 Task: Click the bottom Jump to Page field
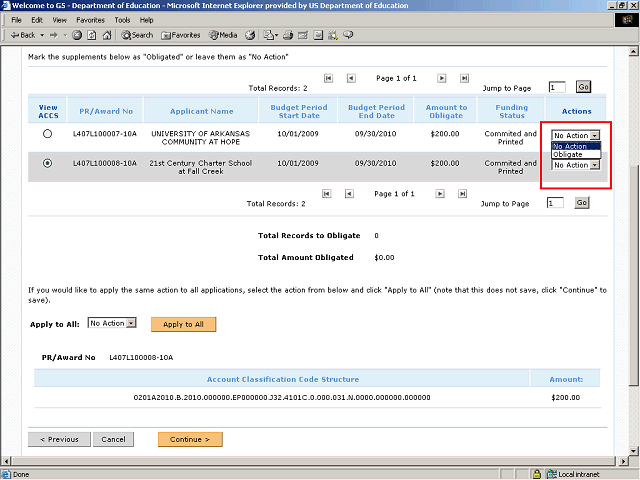pos(555,202)
